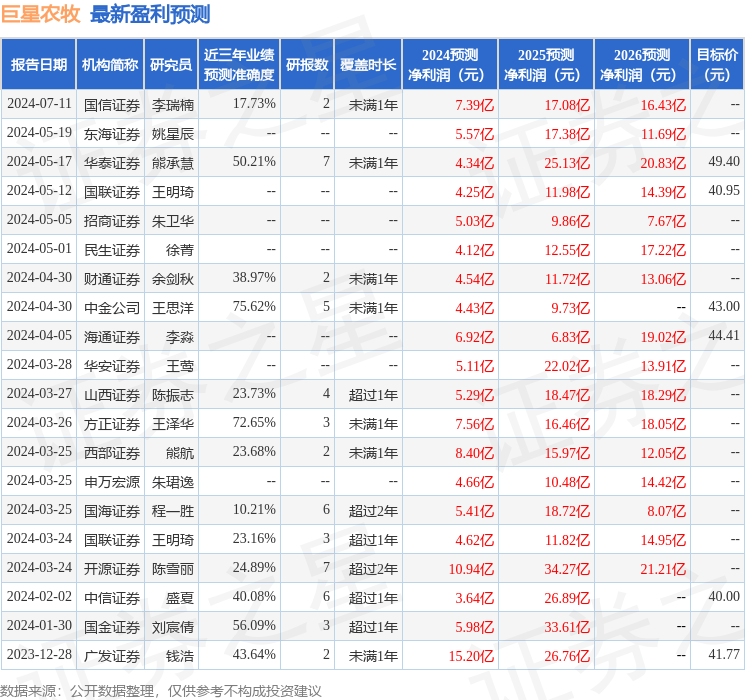Select the 招商证券 institution cell
Image resolution: width=745 pixels, height=700 pixels.
click(112, 221)
